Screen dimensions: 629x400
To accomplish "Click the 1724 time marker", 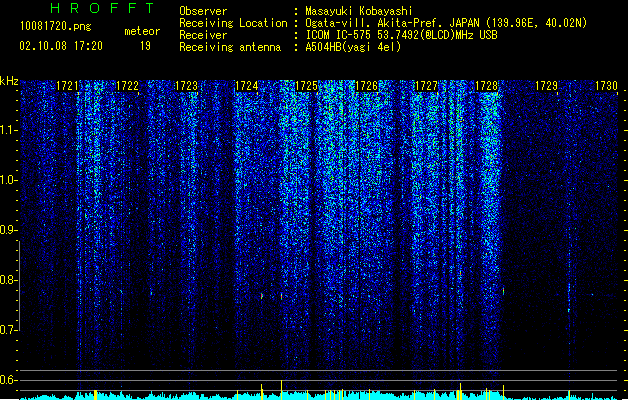I will pyautogui.click(x=247, y=86).
